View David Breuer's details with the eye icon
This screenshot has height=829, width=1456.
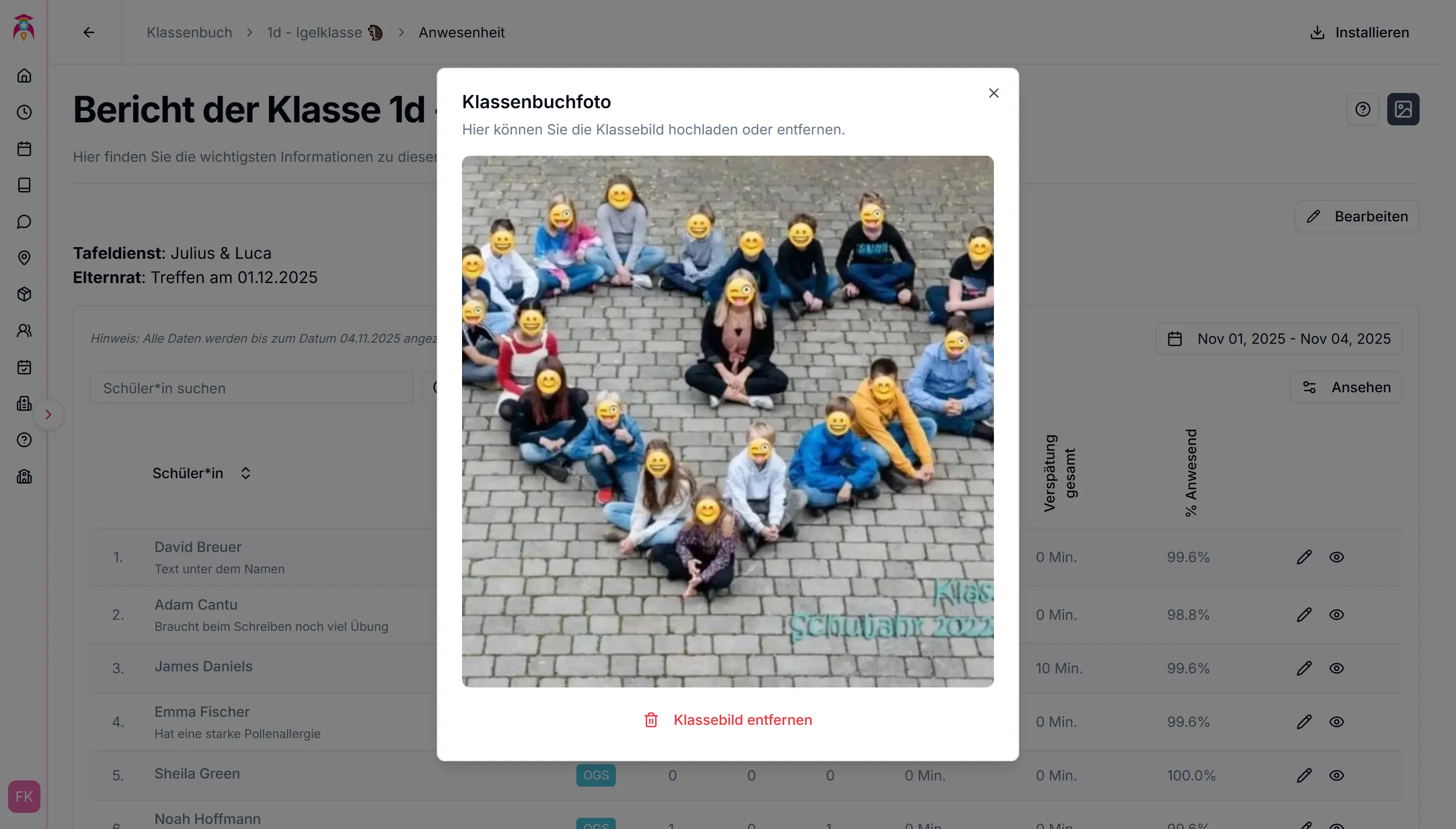(1336, 557)
